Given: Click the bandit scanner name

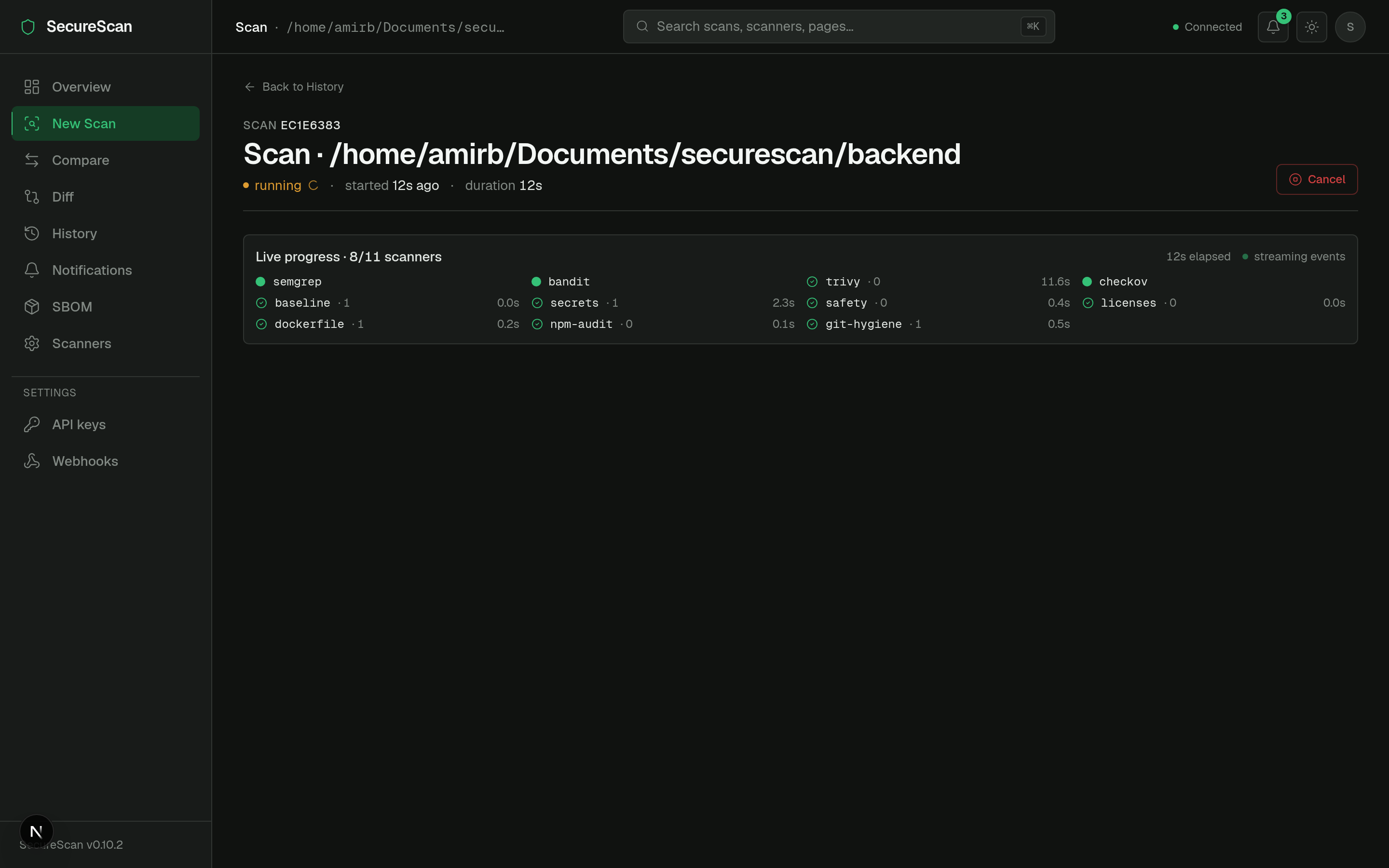Looking at the screenshot, I should [569, 282].
